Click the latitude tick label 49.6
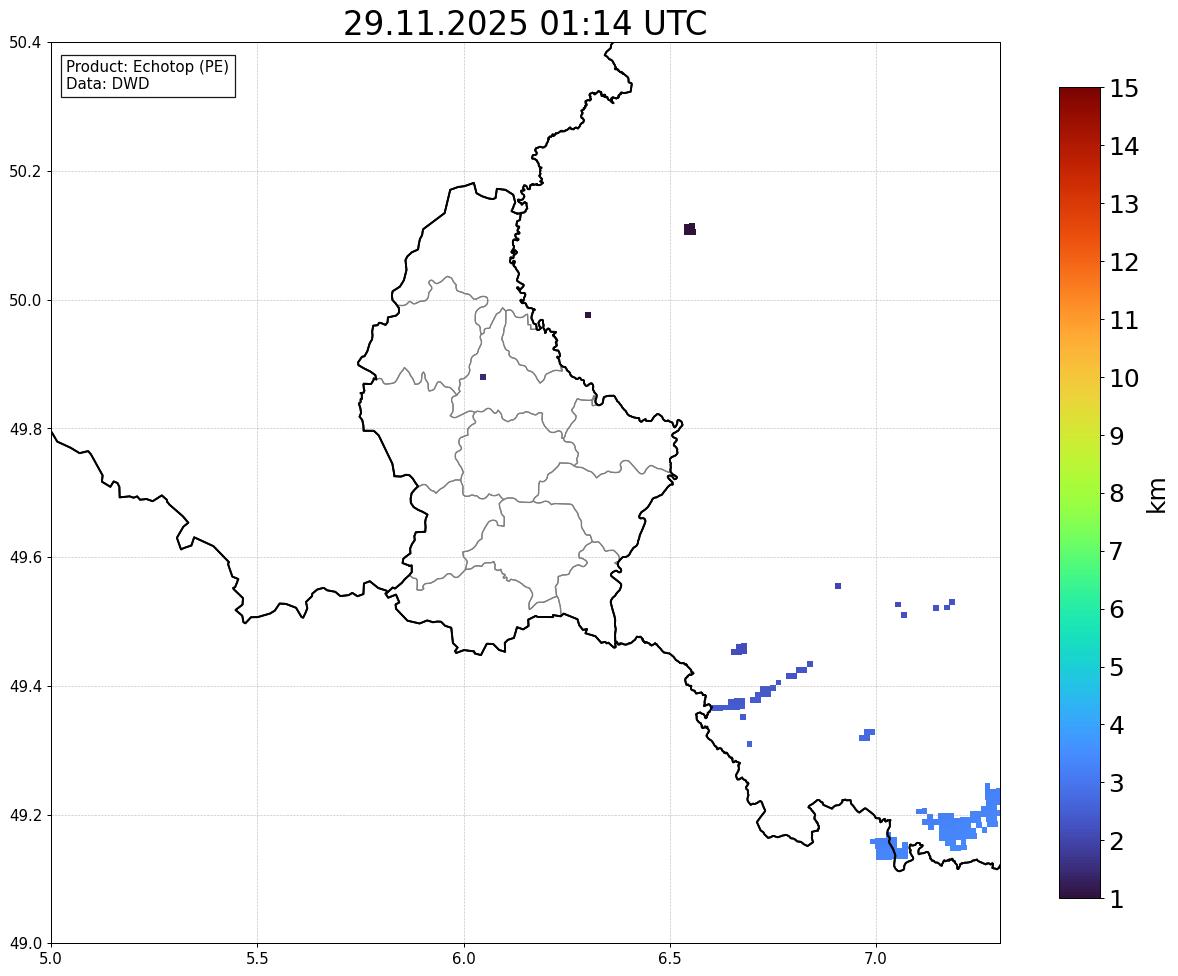Viewport: 1178px width, 976px height. tap(25, 557)
